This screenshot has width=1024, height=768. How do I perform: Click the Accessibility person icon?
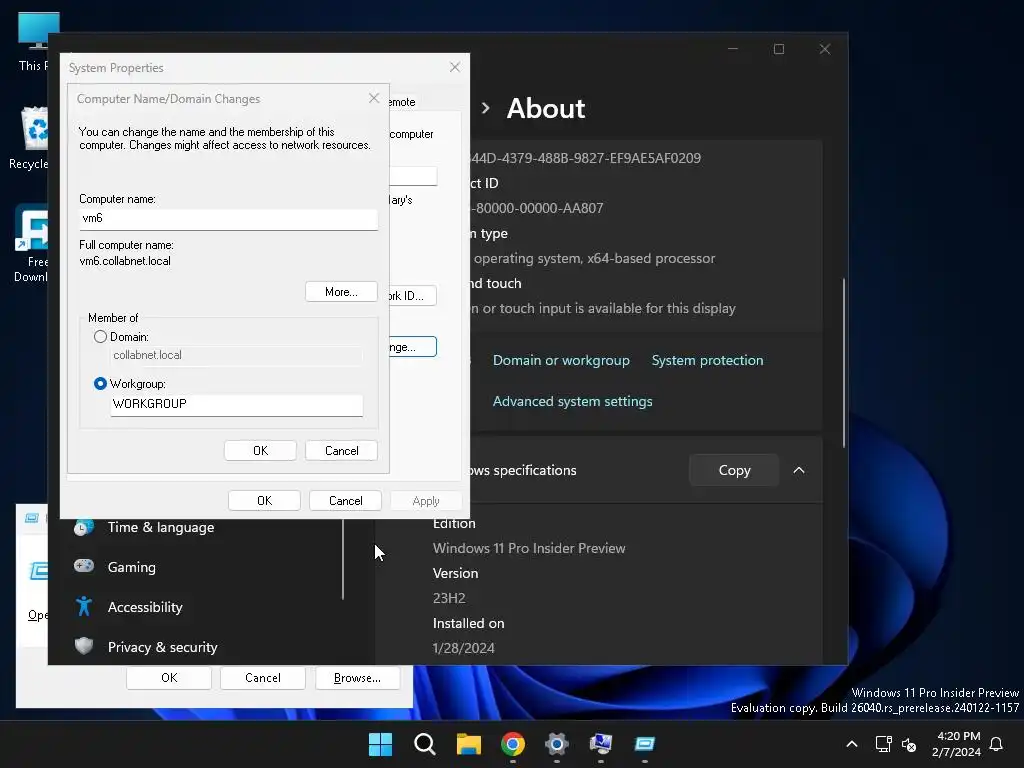click(x=84, y=607)
